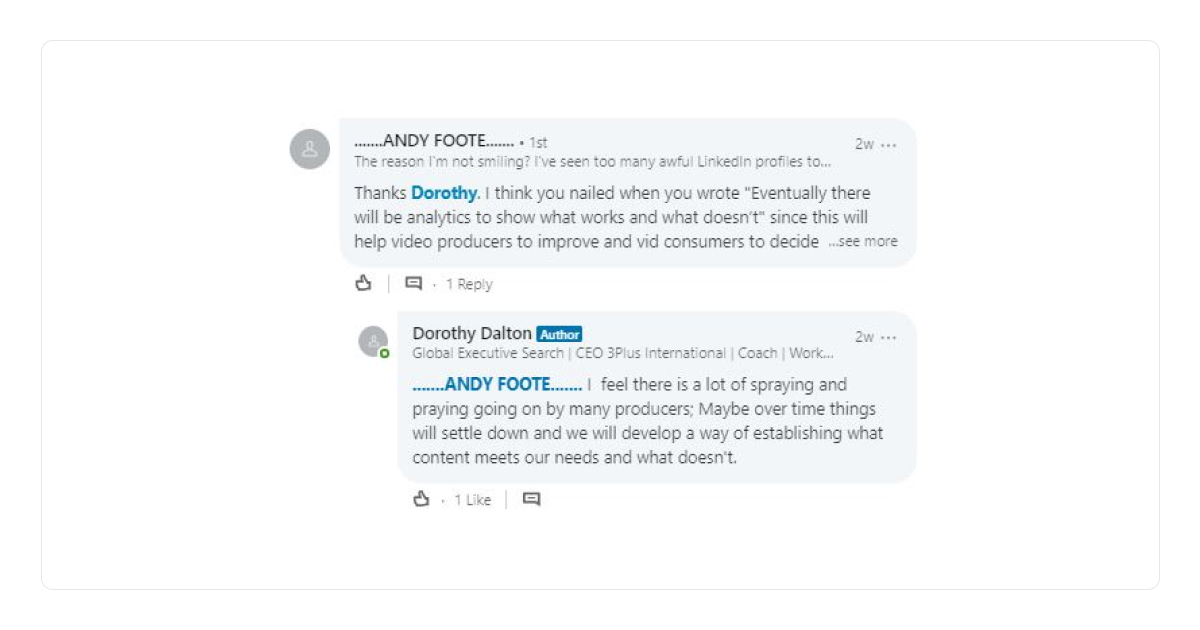
Task: Click the green online status dot on Dorothy's avatar
Action: pos(384,352)
